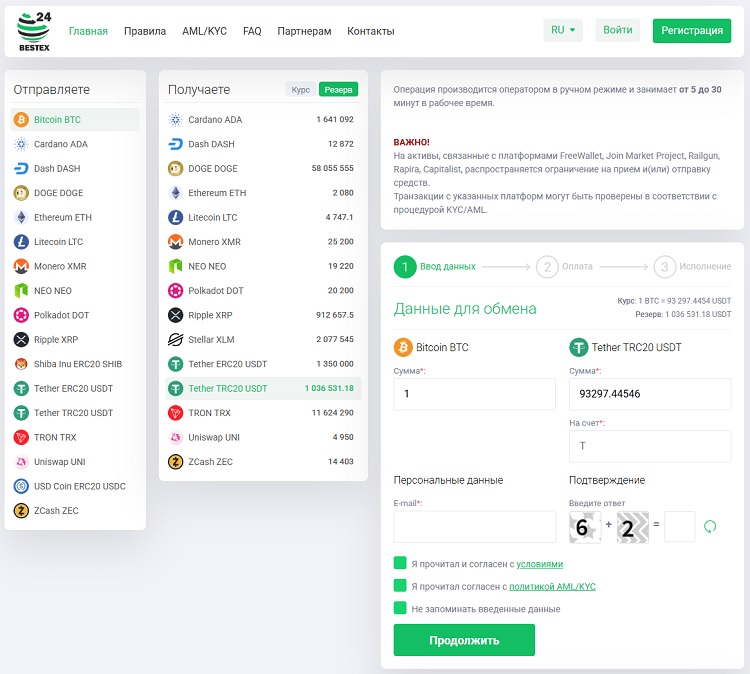750x674 pixels.
Task: Select Shiba Inu icon in send list
Action: (x=21, y=364)
